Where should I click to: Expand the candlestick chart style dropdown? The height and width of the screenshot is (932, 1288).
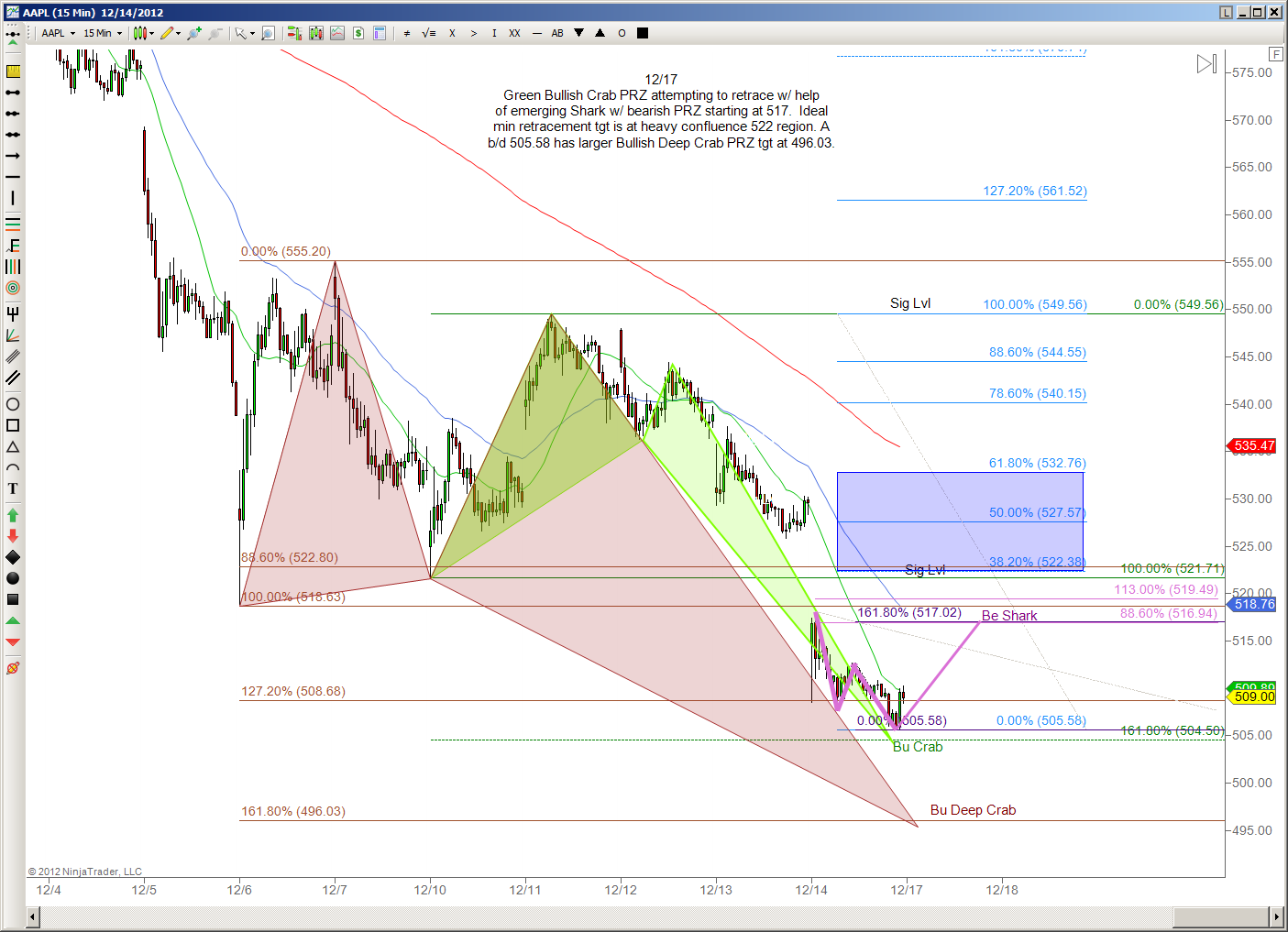tap(151, 33)
